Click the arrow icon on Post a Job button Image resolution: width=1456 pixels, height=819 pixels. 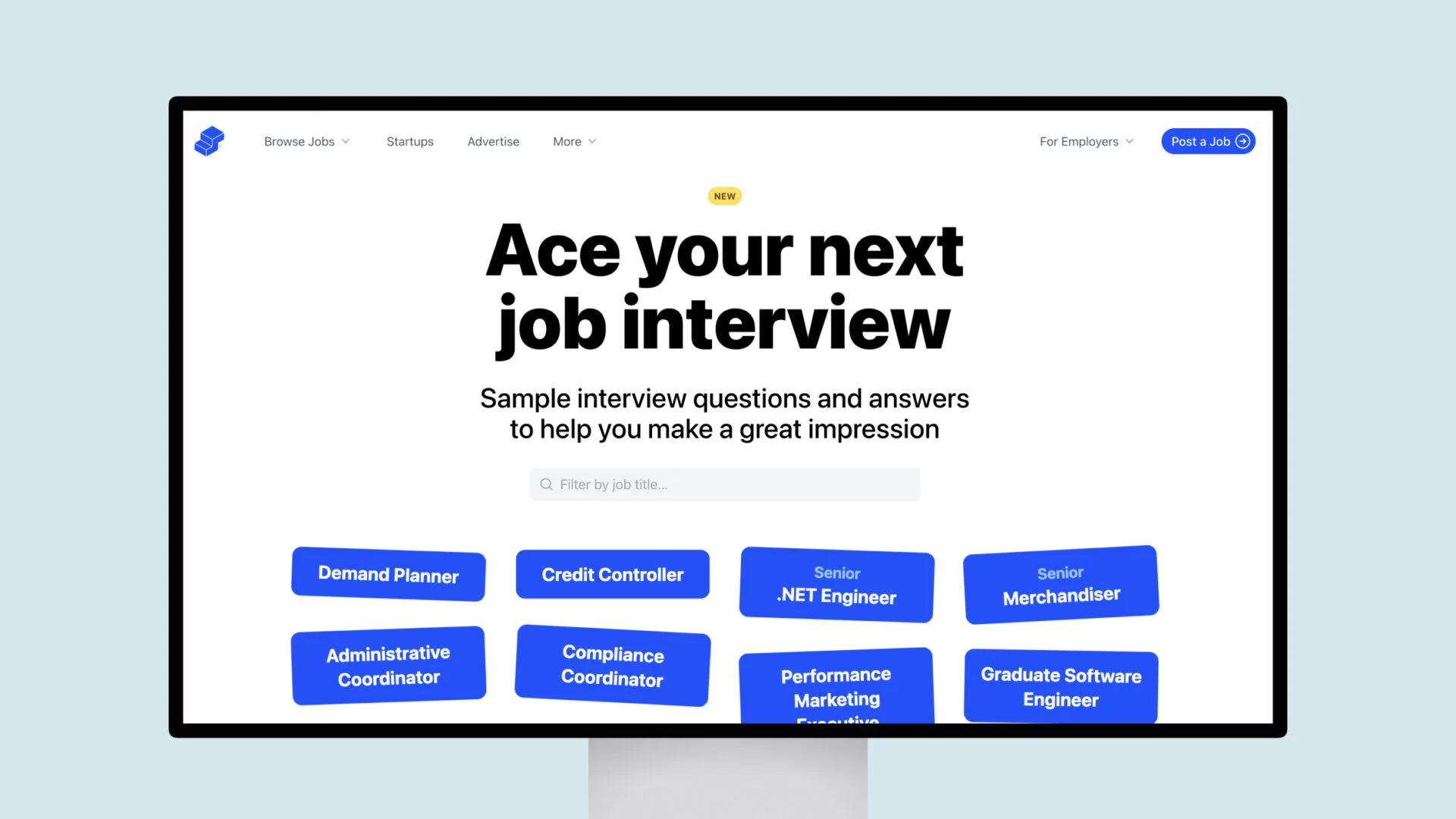1243,141
